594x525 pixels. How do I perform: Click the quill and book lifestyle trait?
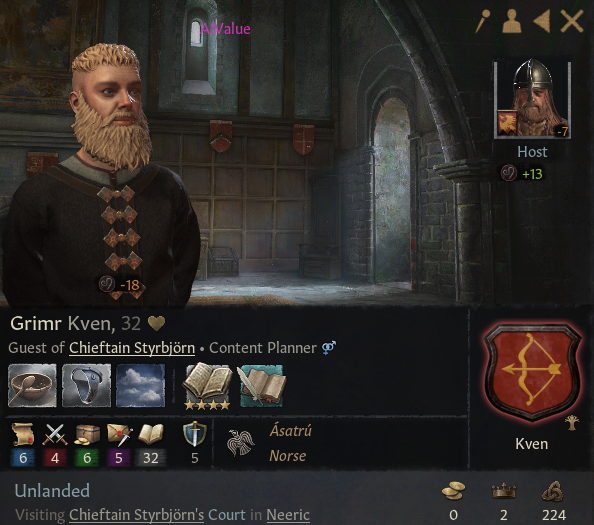[x=261, y=386]
